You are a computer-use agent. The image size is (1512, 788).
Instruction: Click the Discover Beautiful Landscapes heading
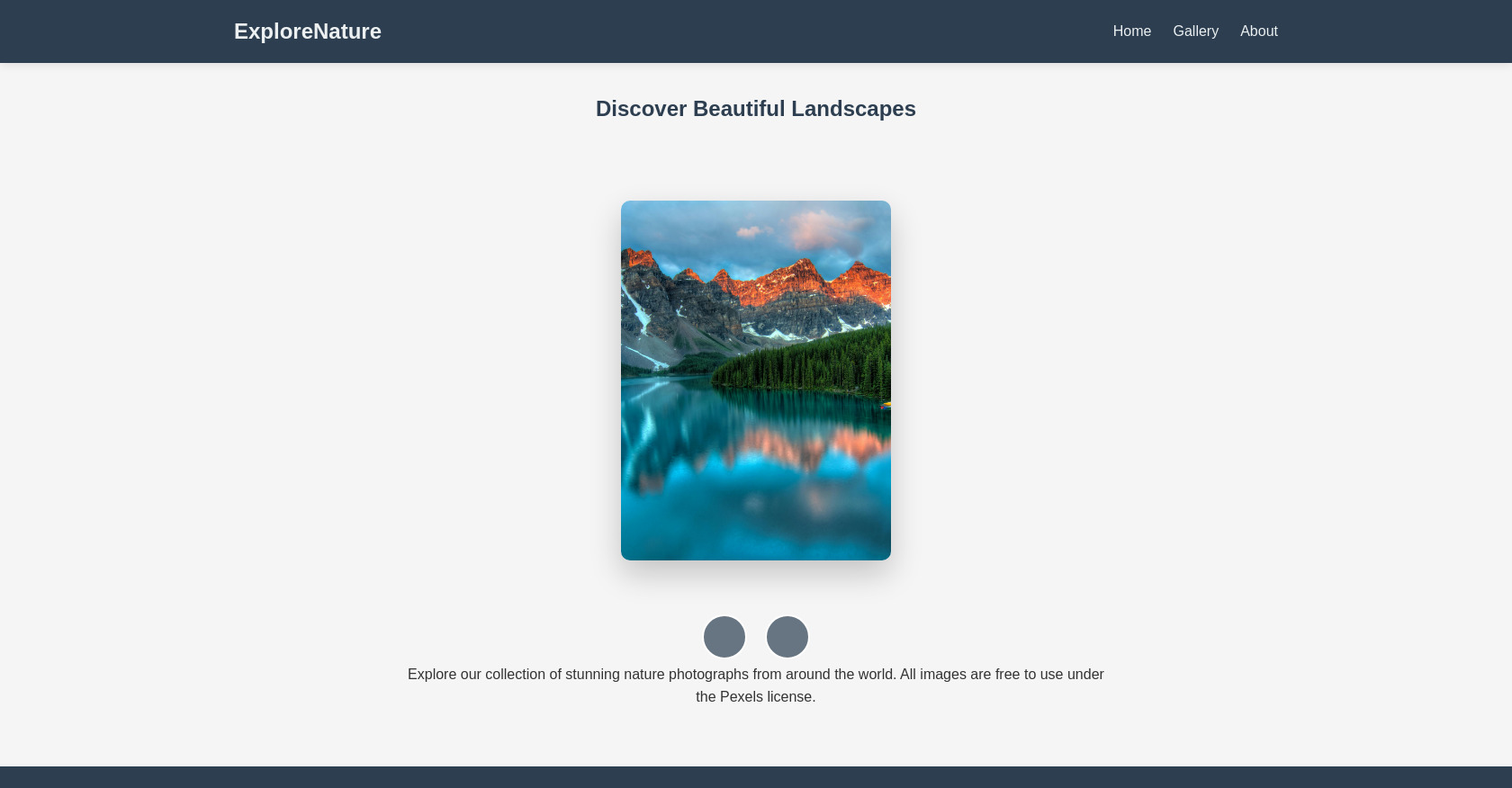tap(755, 109)
